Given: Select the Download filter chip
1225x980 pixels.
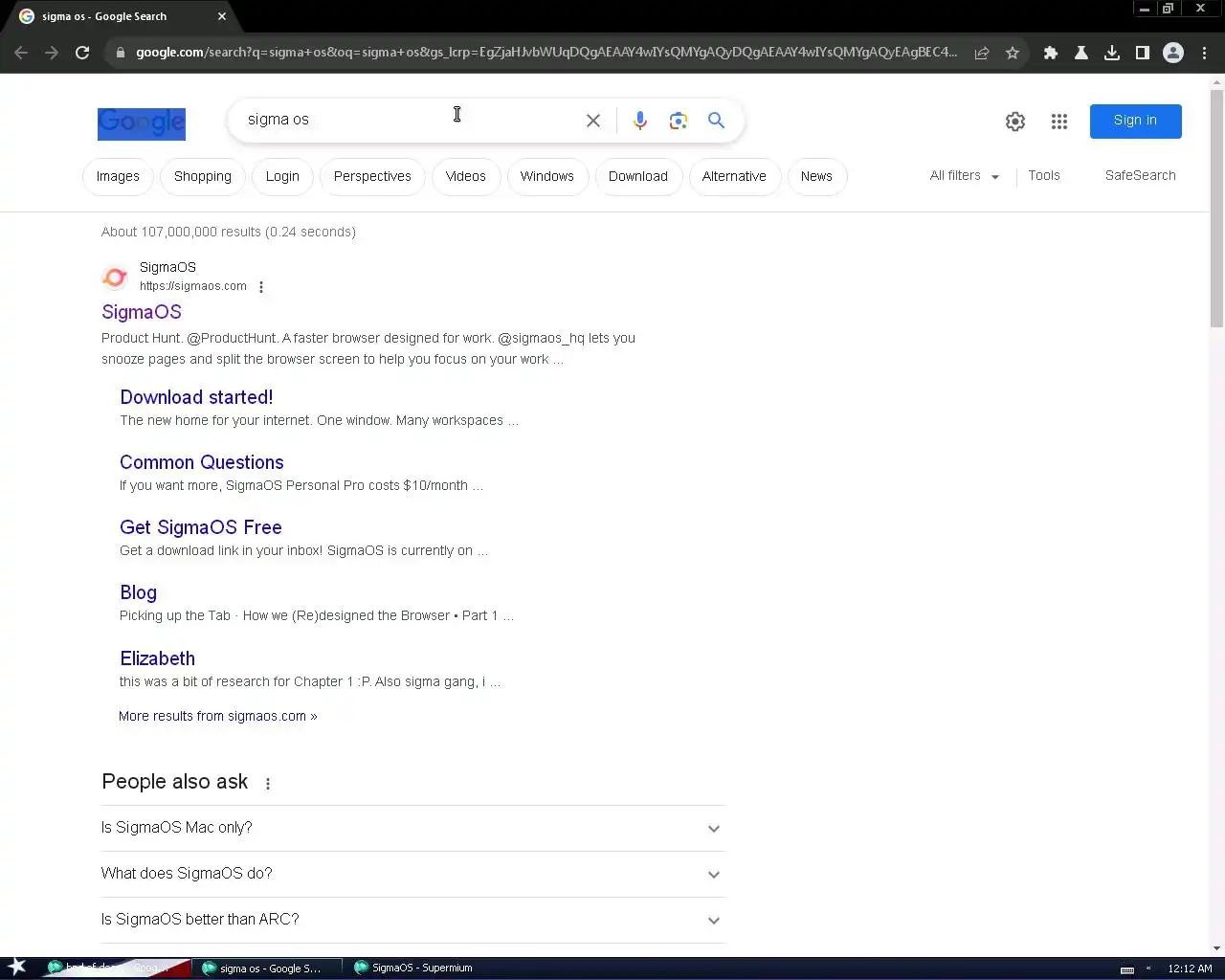Looking at the screenshot, I should tap(638, 177).
